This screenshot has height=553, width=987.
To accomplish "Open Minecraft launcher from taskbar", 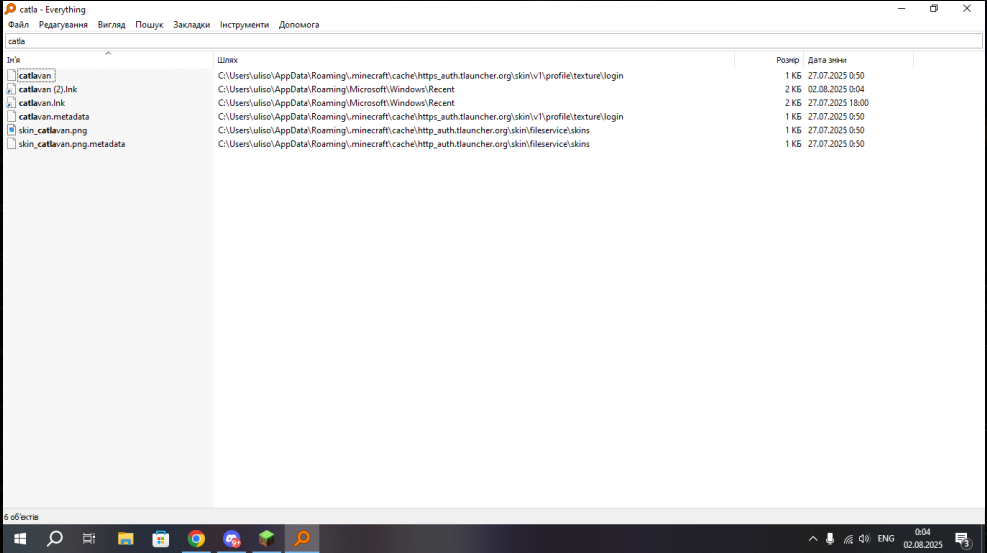I will click(x=267, y=539).
